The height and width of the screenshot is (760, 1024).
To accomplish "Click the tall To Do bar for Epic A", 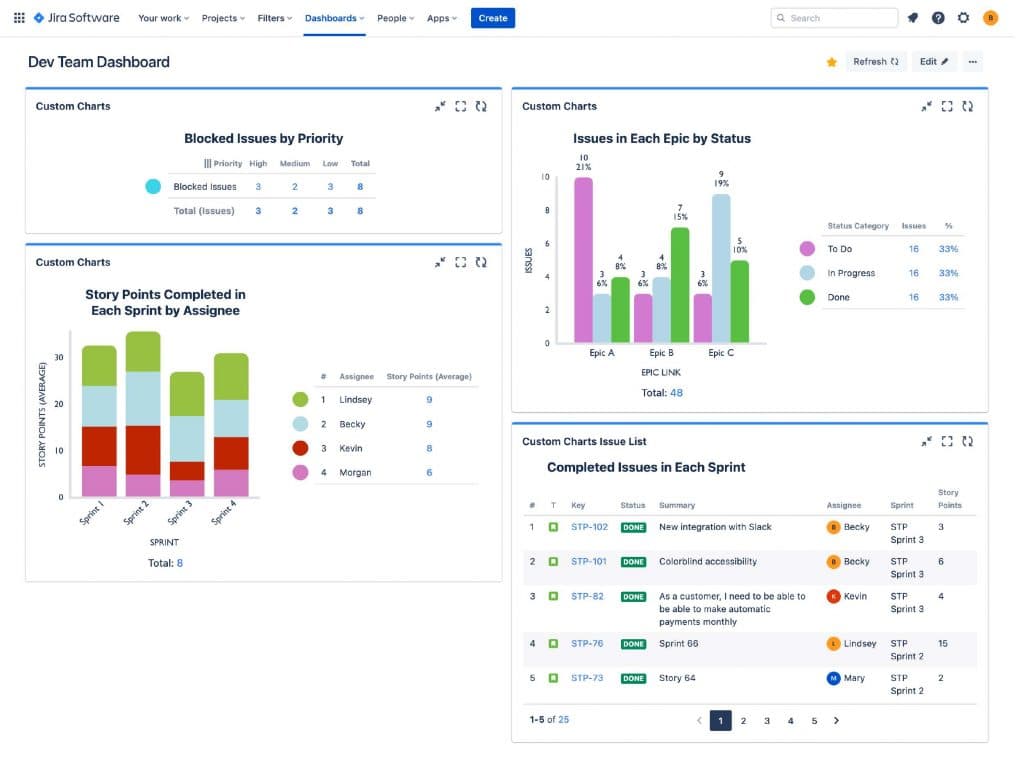I will point(583,259).
